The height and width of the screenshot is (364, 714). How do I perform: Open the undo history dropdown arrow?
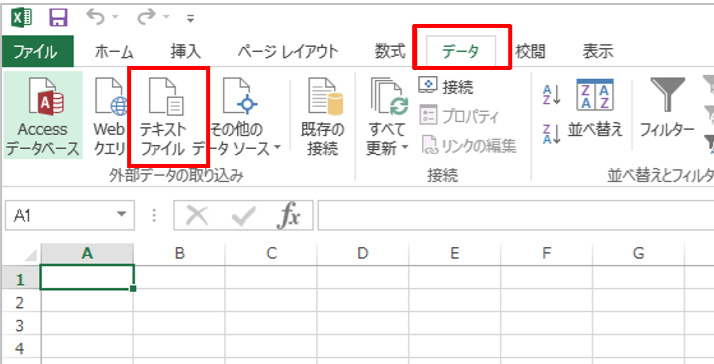pyautogui.click(x=115, y=18)
